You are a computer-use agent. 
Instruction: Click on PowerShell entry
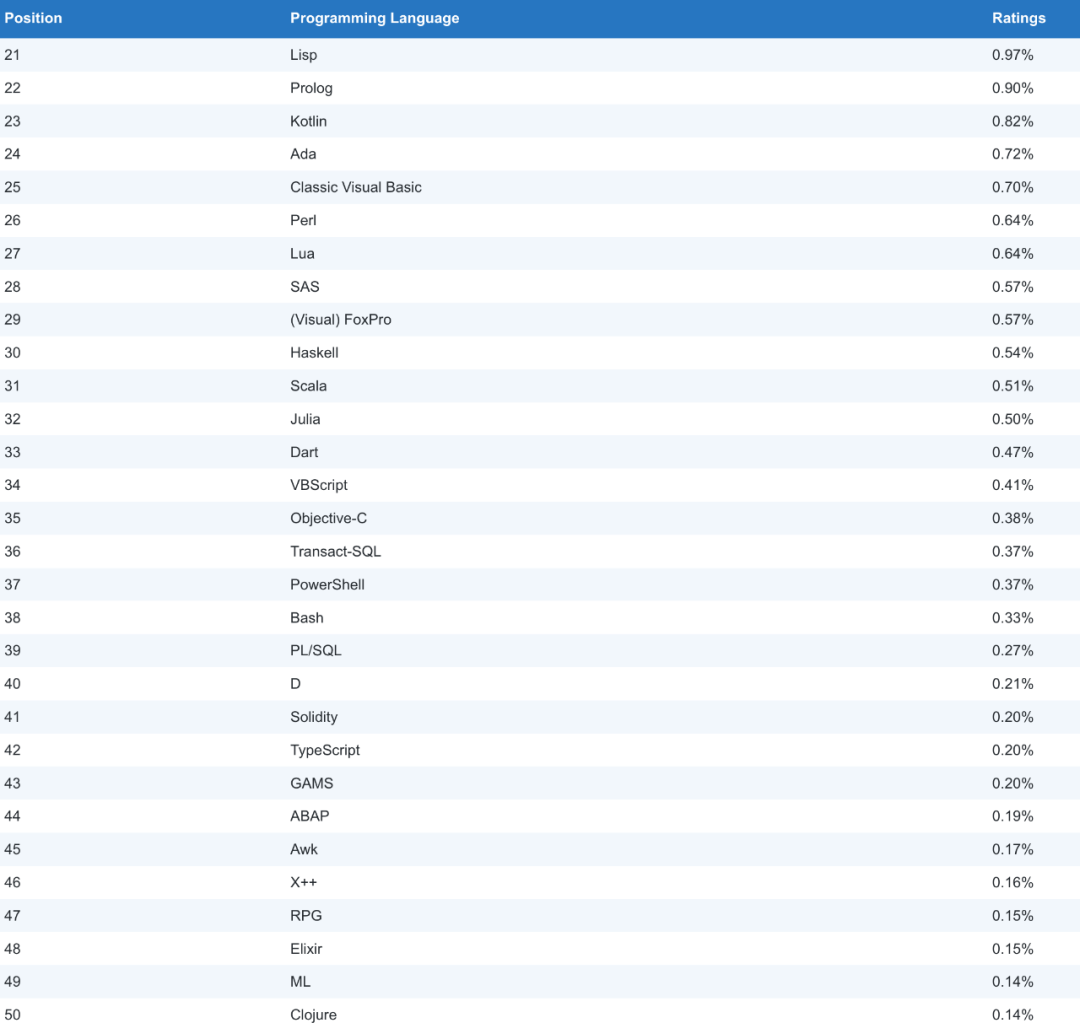pyautogui.click(x=327, y=584)
